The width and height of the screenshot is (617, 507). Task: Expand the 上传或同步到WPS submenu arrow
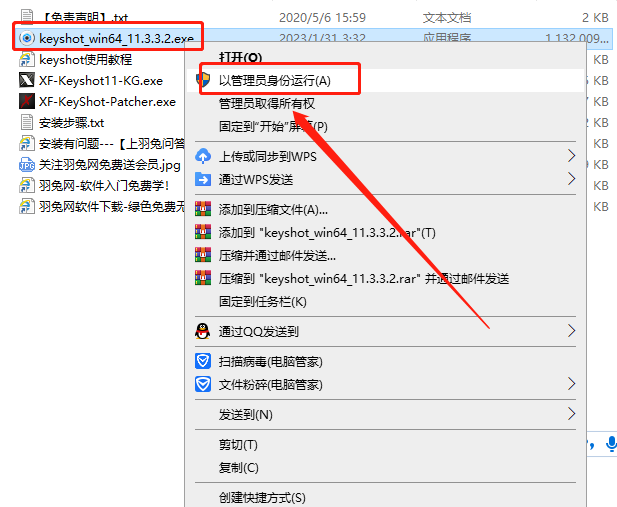tap(572, 156)
